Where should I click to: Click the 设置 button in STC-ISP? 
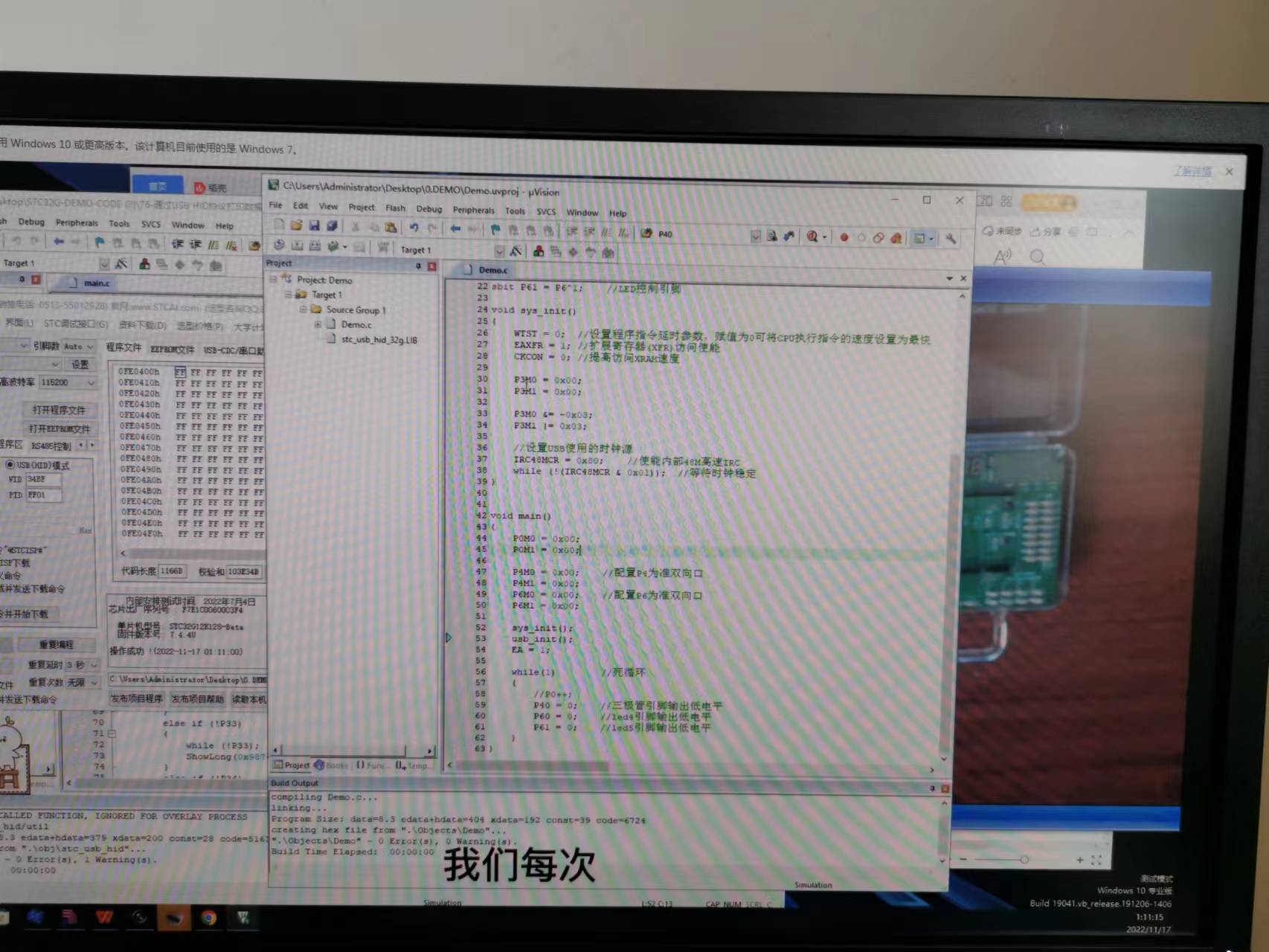tap(80, 364)
